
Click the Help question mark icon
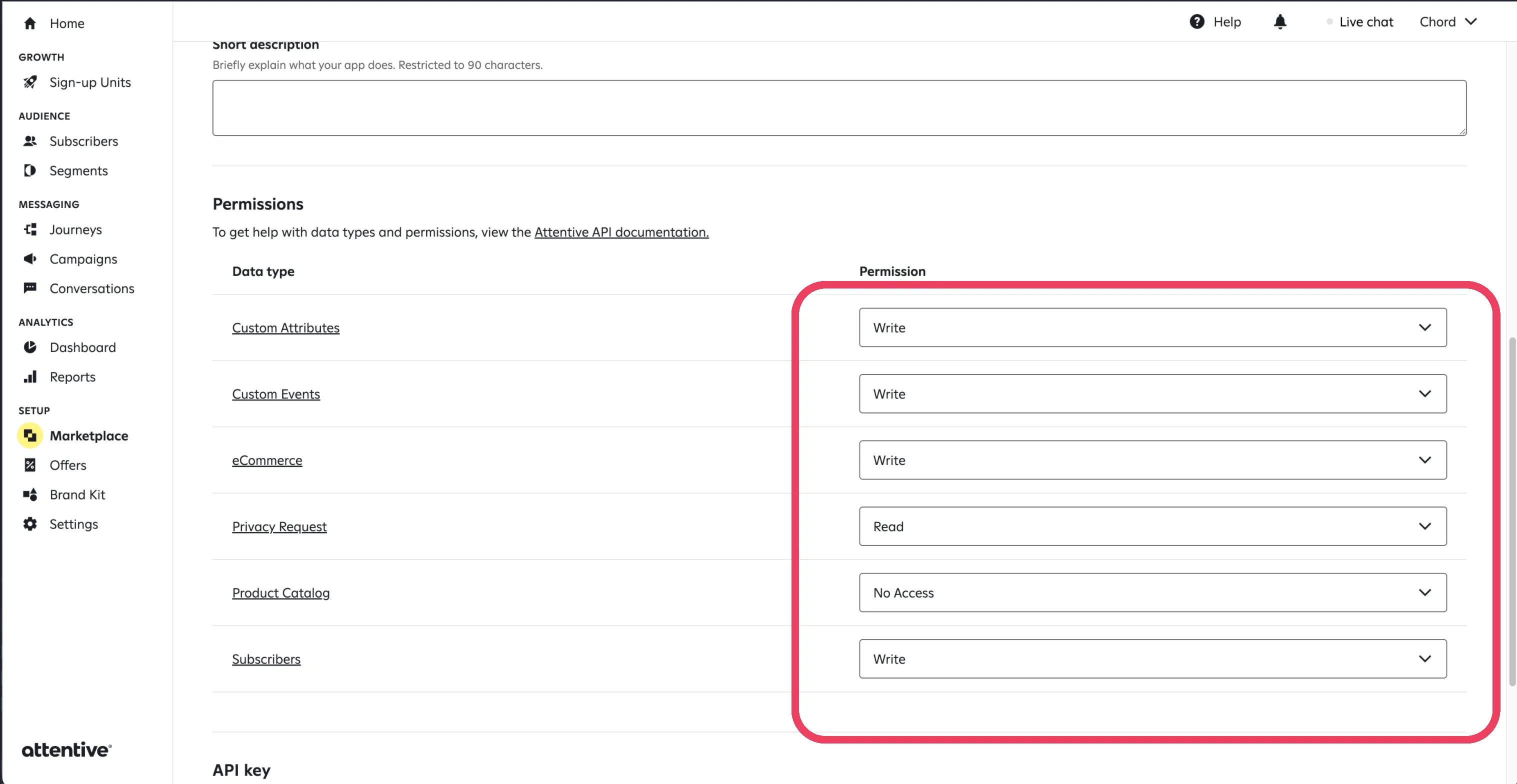(x=1196, y=22)
